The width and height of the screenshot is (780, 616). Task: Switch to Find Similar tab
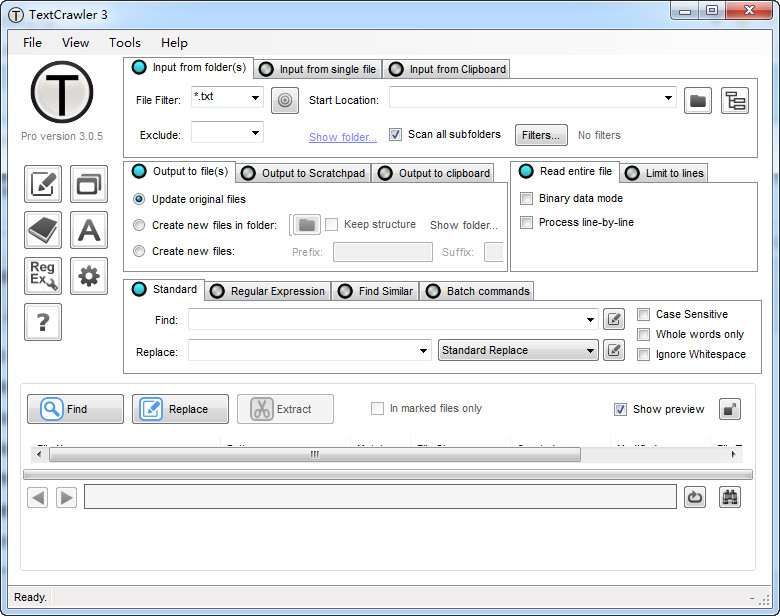tap(376, 291)
